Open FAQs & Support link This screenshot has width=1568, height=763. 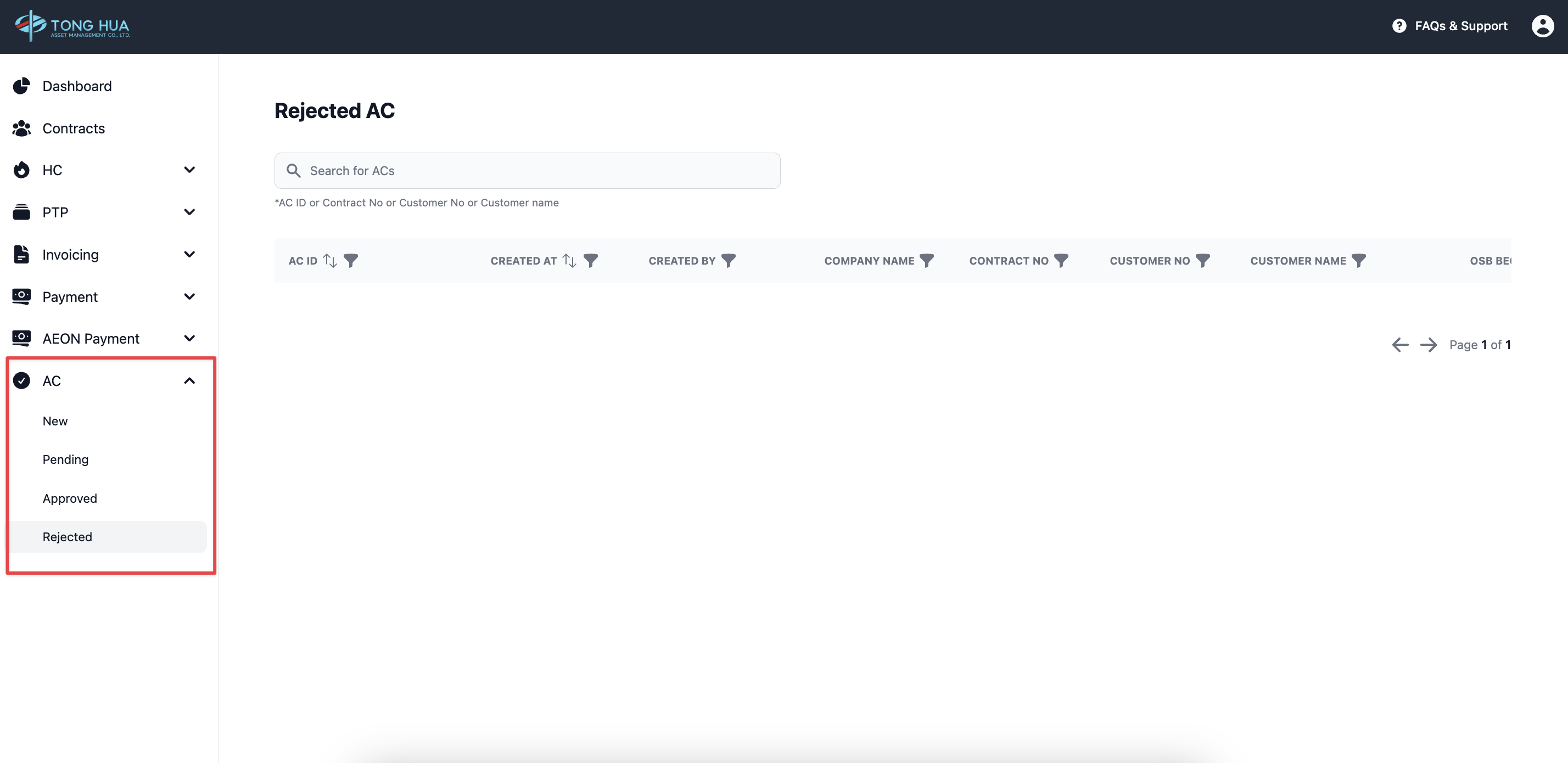[x=1449, y=26]
